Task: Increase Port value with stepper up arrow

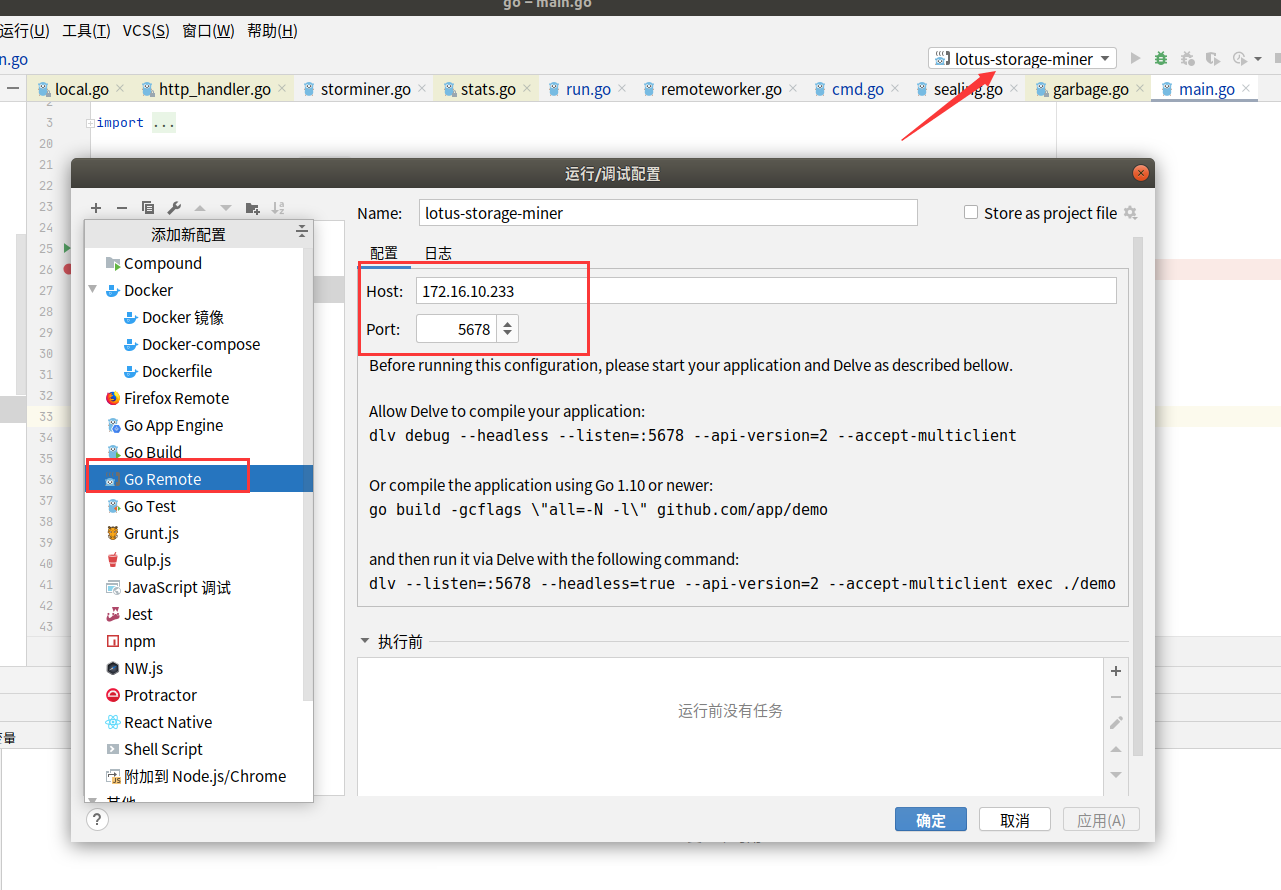Action: click(x=507, y=322)
